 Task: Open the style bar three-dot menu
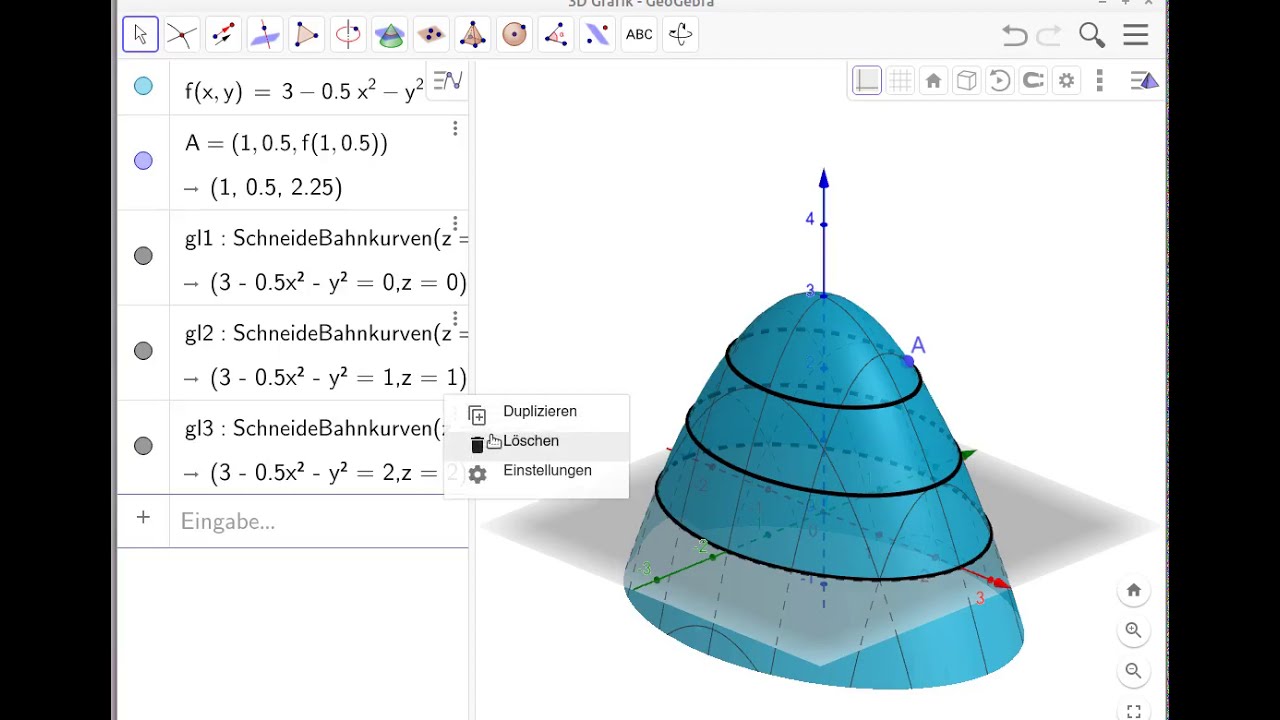(x=1100, y=81)
